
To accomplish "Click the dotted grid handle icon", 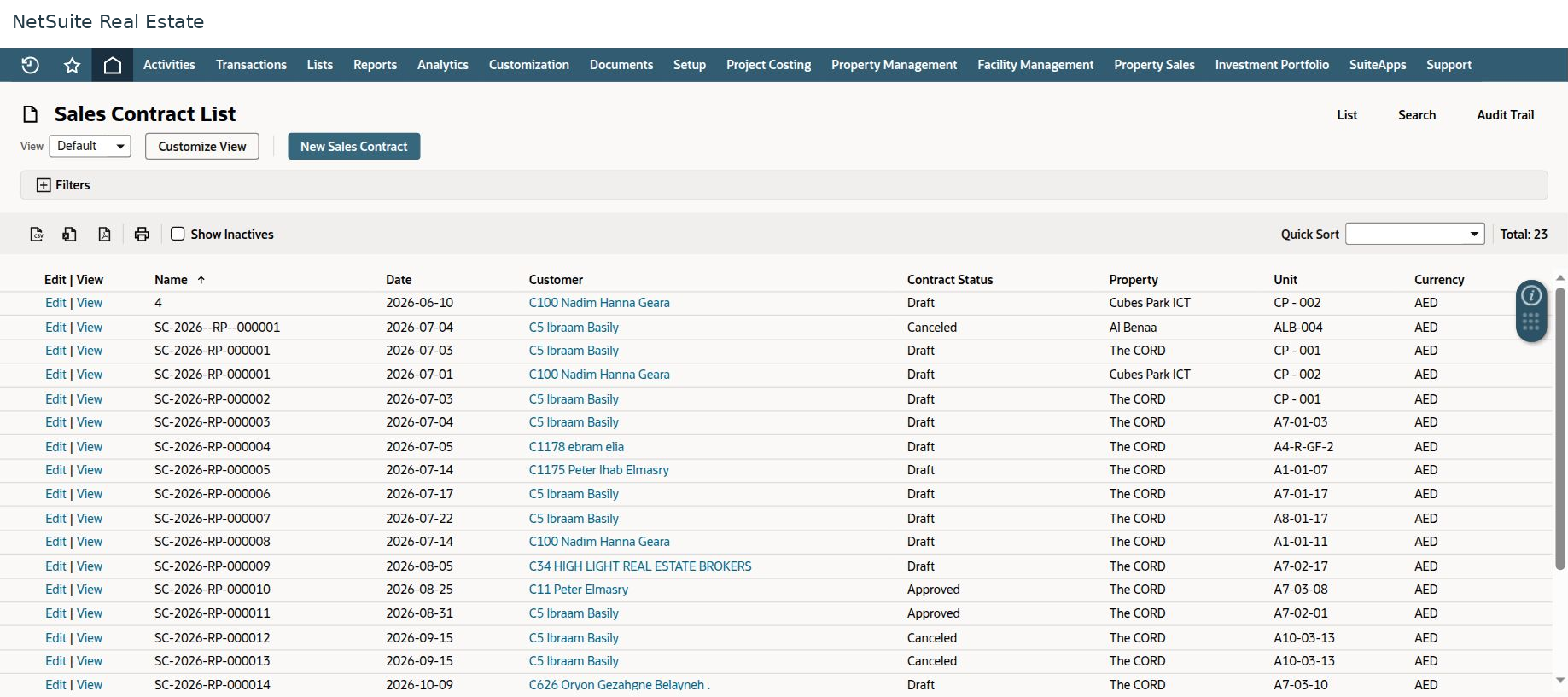I will pos(1531,322).
